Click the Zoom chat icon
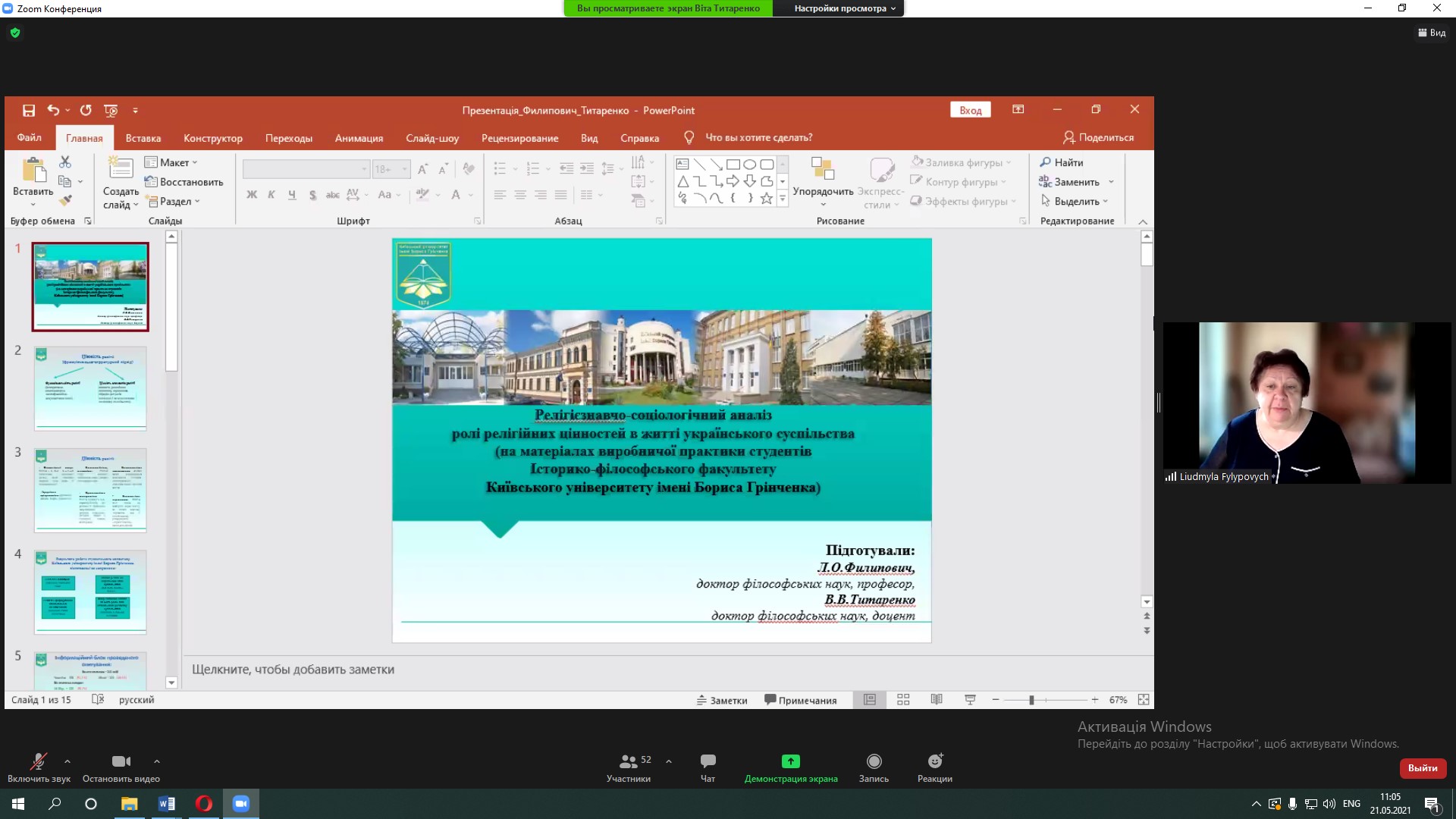 [x=708, y=761]
